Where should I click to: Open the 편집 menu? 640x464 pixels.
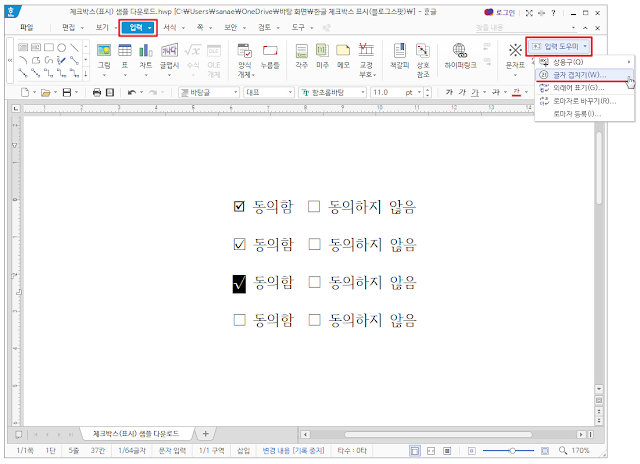68,27
